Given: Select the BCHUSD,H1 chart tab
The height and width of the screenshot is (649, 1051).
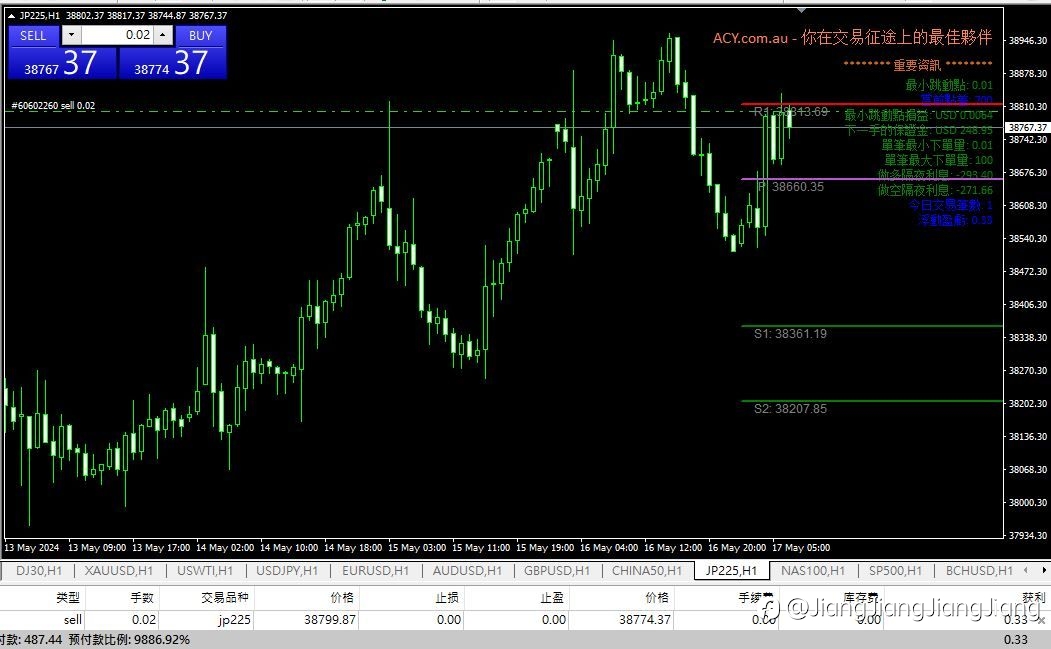Looking at the screenshot, I should 979,571.
